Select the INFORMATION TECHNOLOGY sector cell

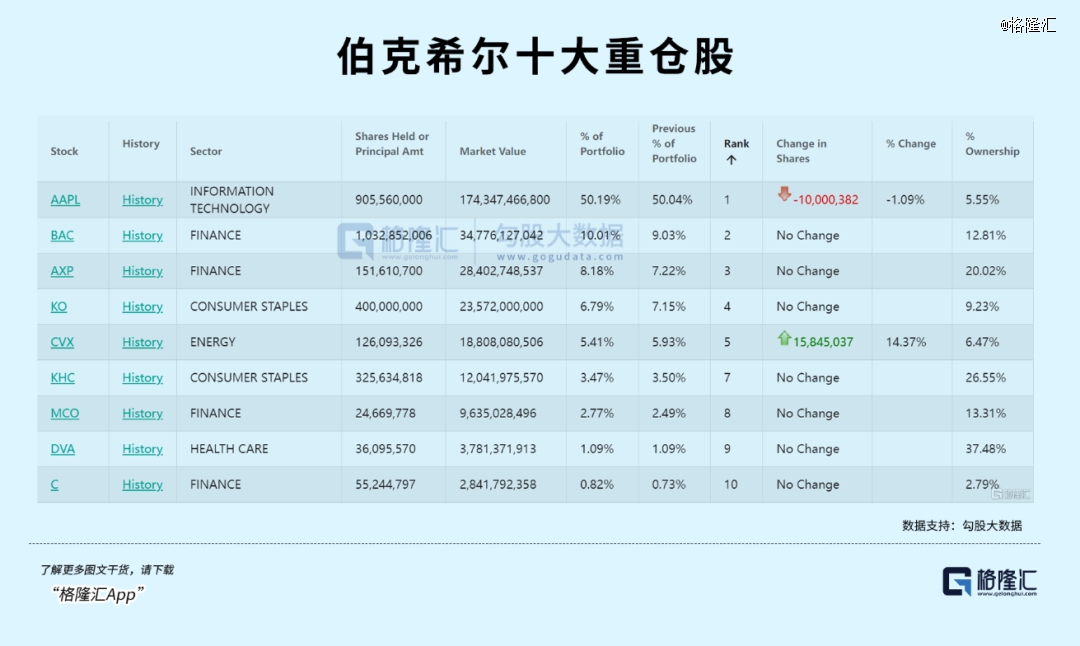point(231,200)
